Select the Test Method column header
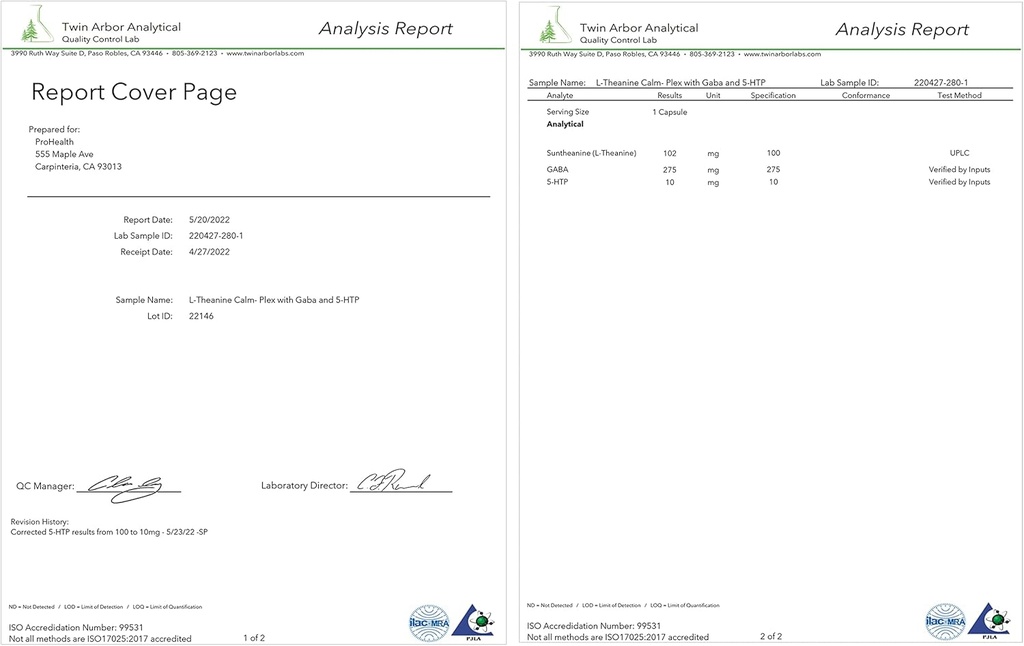This screenshot has height=646, width=1024. tap(959, 96)
